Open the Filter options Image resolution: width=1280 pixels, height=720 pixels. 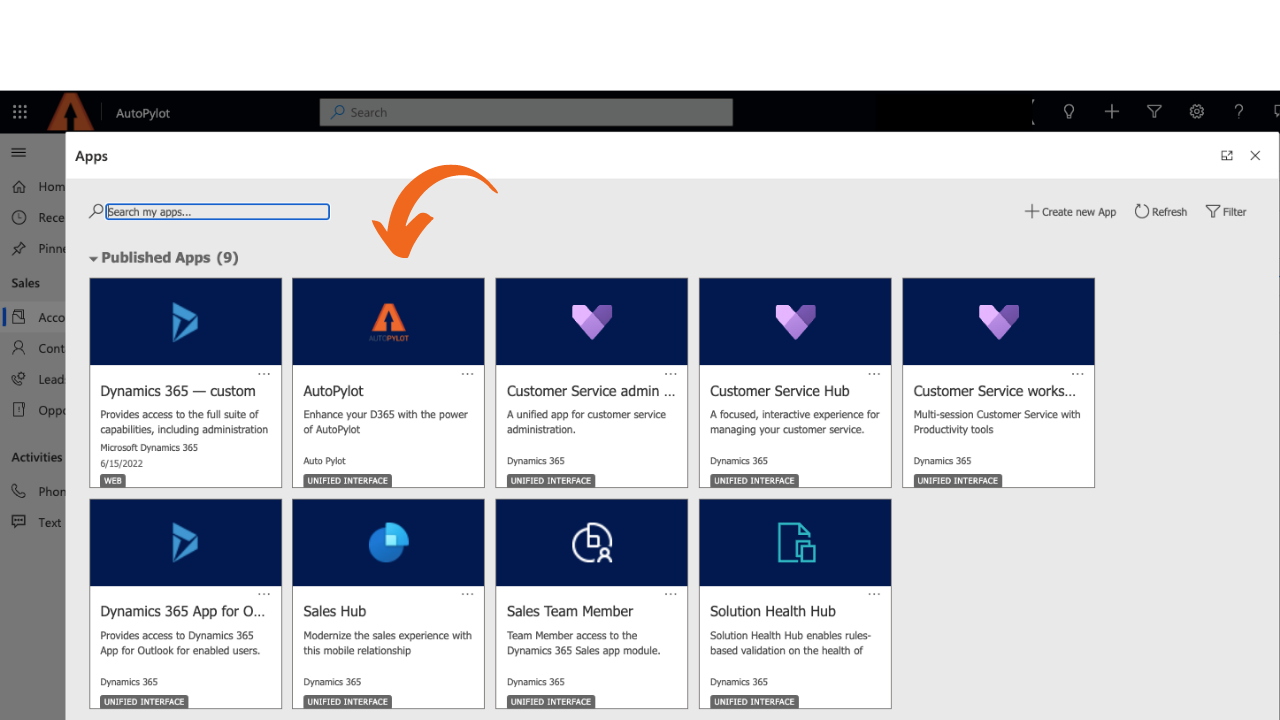1226,212
